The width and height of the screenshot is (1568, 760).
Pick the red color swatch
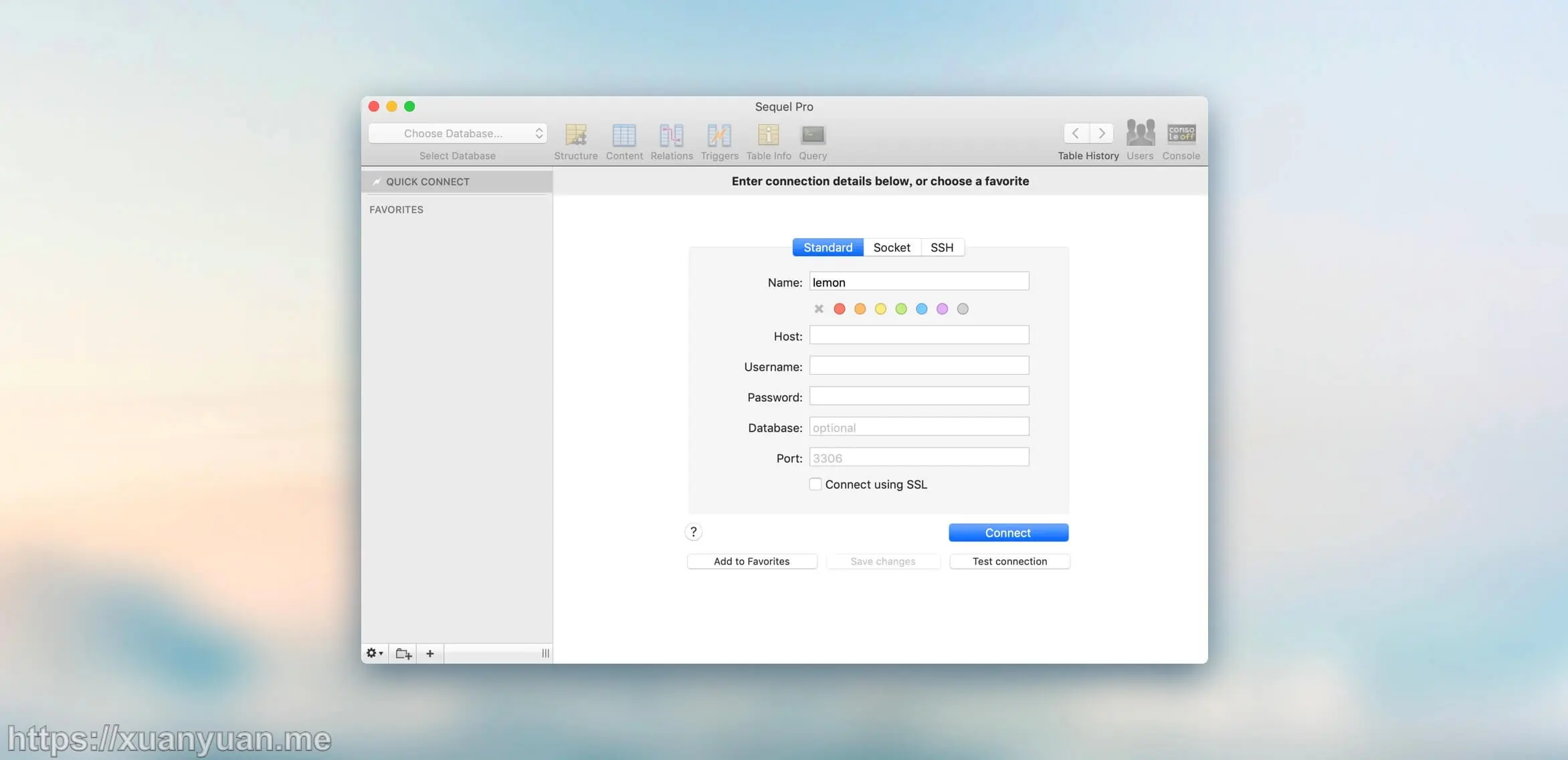coord(840,308)
